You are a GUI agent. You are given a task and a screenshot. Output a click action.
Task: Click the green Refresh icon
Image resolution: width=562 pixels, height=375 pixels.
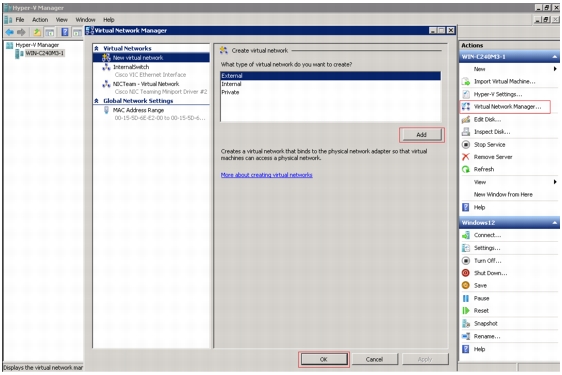pyautogui.click(x=466, y=169)
